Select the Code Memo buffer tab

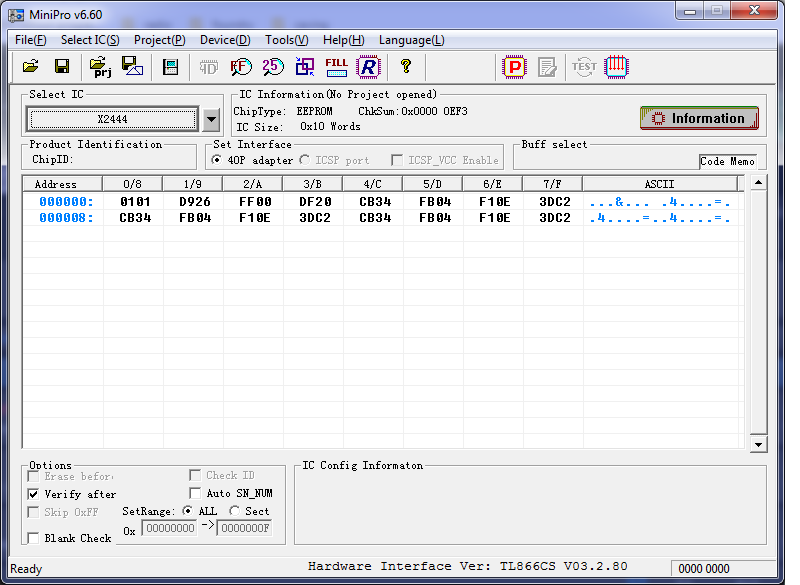(727, 161)
